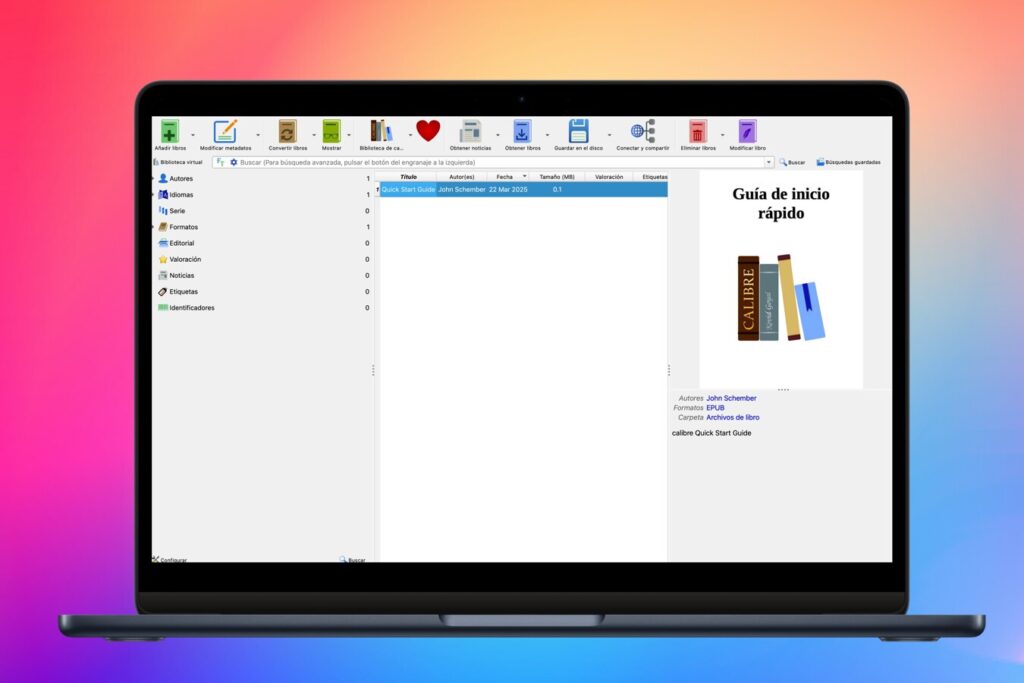Click the Archivos de libro folder link
Viewport: 1024px width, 683px height.
pyautogui.click(x=734, y=418)
